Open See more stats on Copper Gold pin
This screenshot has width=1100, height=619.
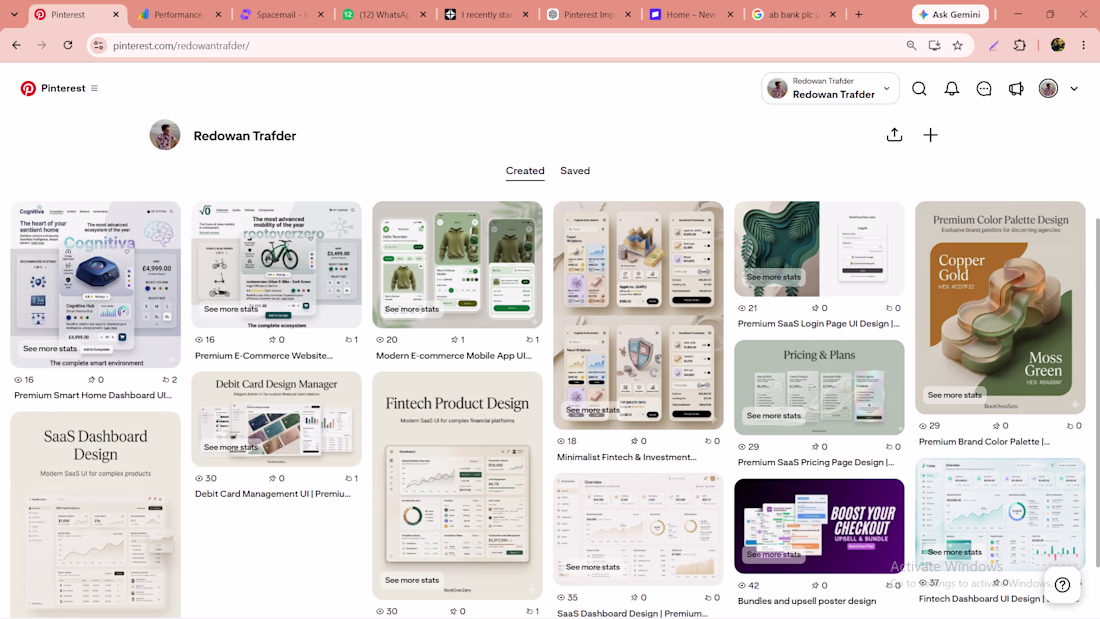(954, 395)
